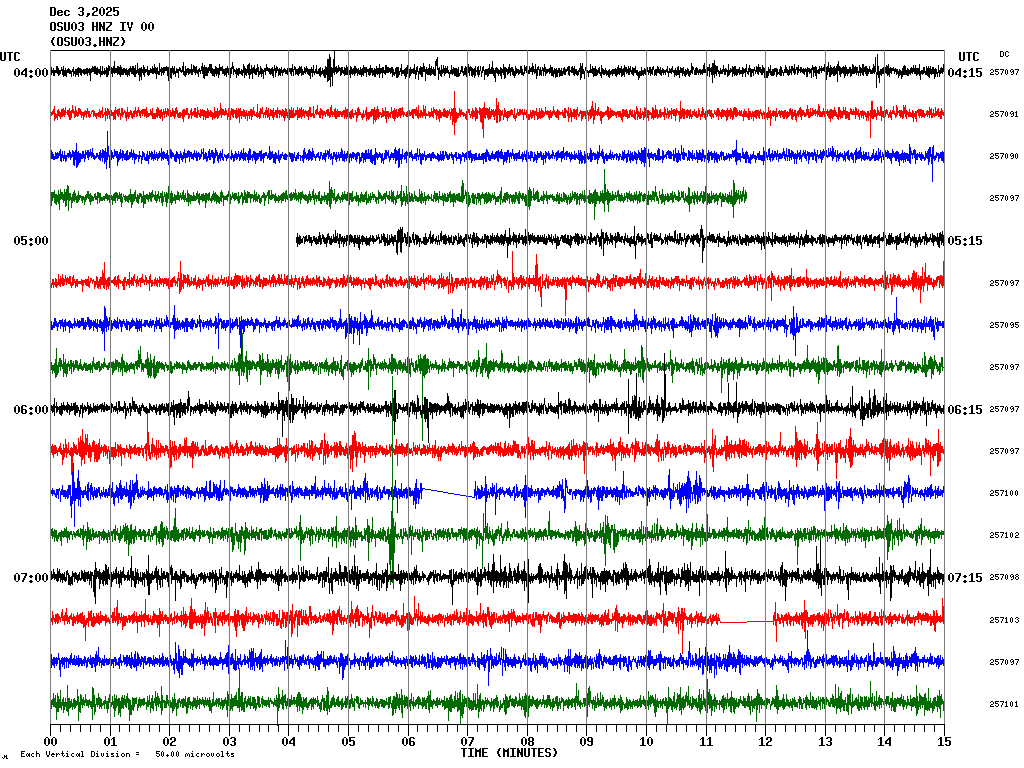1024x768 pixels.
Task: Click the DC offset value 257091
Action: coord(1004,114)
